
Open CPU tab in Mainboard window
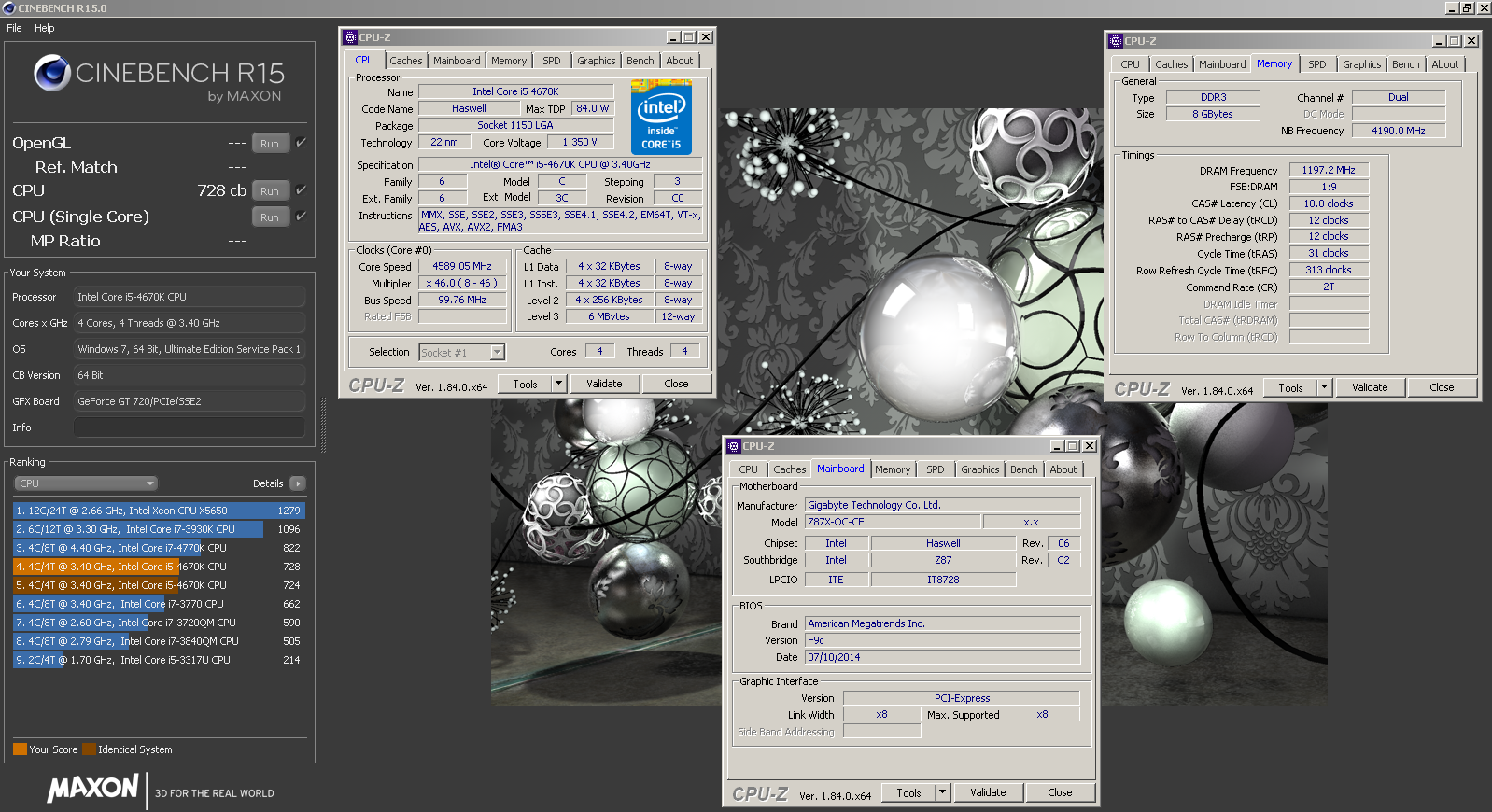click(749, 469)
